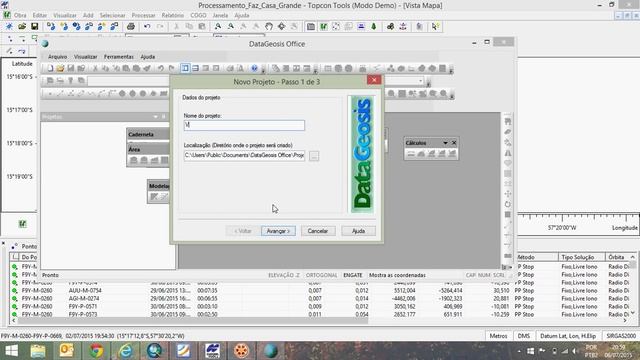The image size is (640, 360).
Task: Click the browse '...' button beside Localização
Action: [314, 156]
